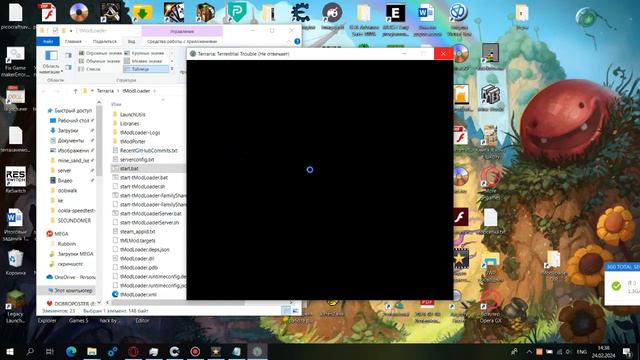Image resolution: width=640 pixels, height=360 pixels.
Task: Switch Explorer to large-icons view in status bar
Action: [296, 311]
